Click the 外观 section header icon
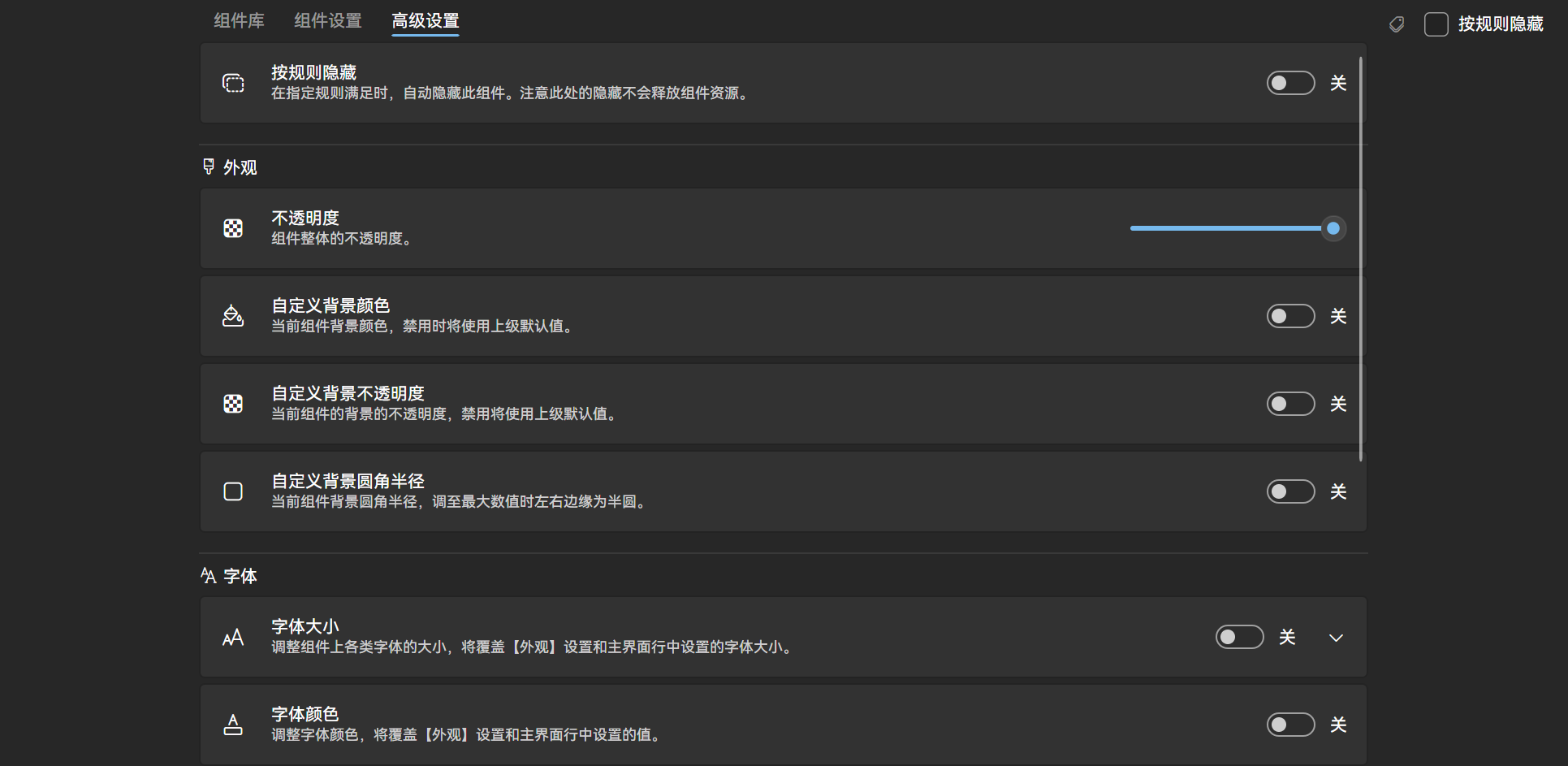Screen dimensions: 1568x766 [x=208, y=167]
